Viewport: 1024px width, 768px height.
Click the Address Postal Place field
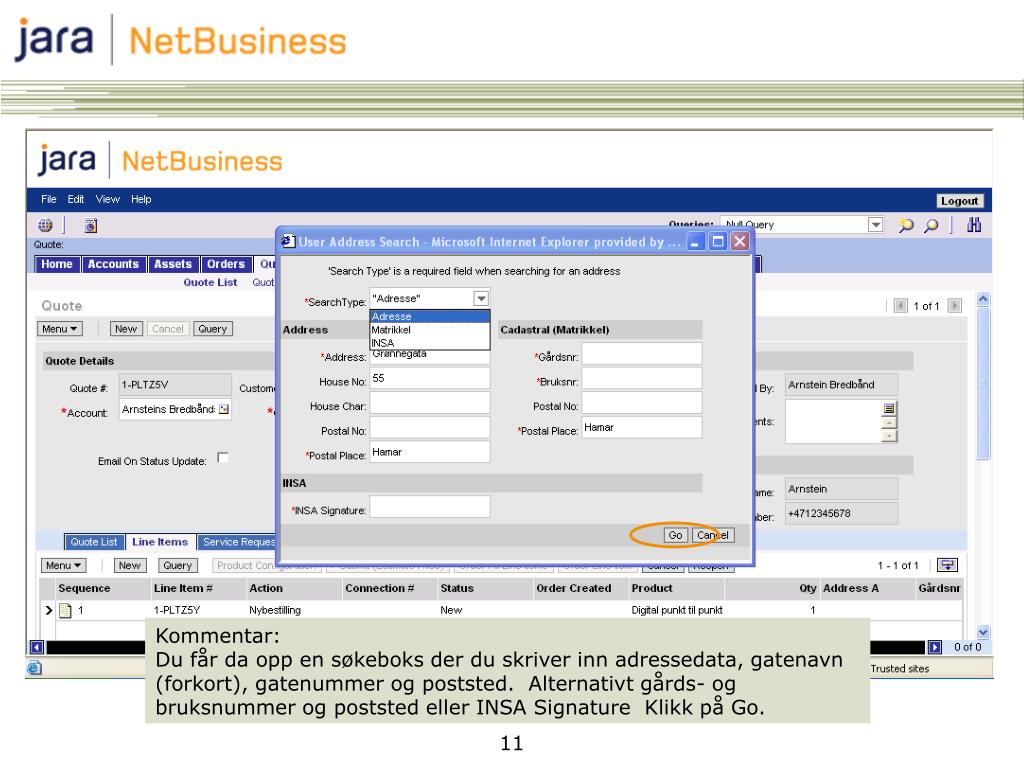(430, 452)
